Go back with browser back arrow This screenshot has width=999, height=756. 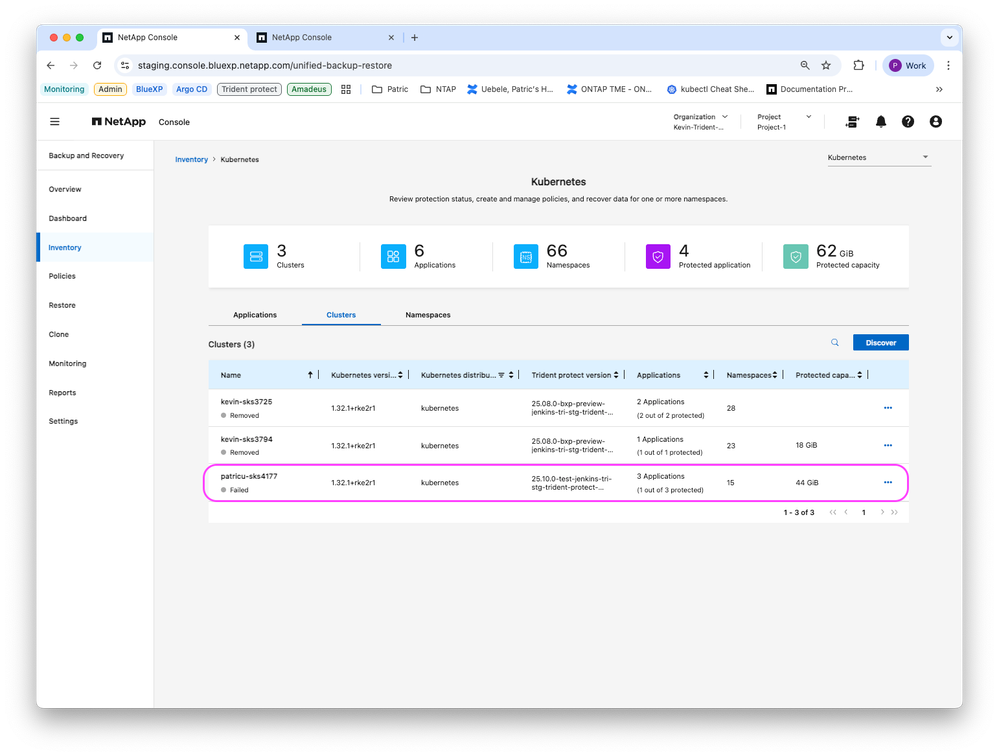[51, 65]
